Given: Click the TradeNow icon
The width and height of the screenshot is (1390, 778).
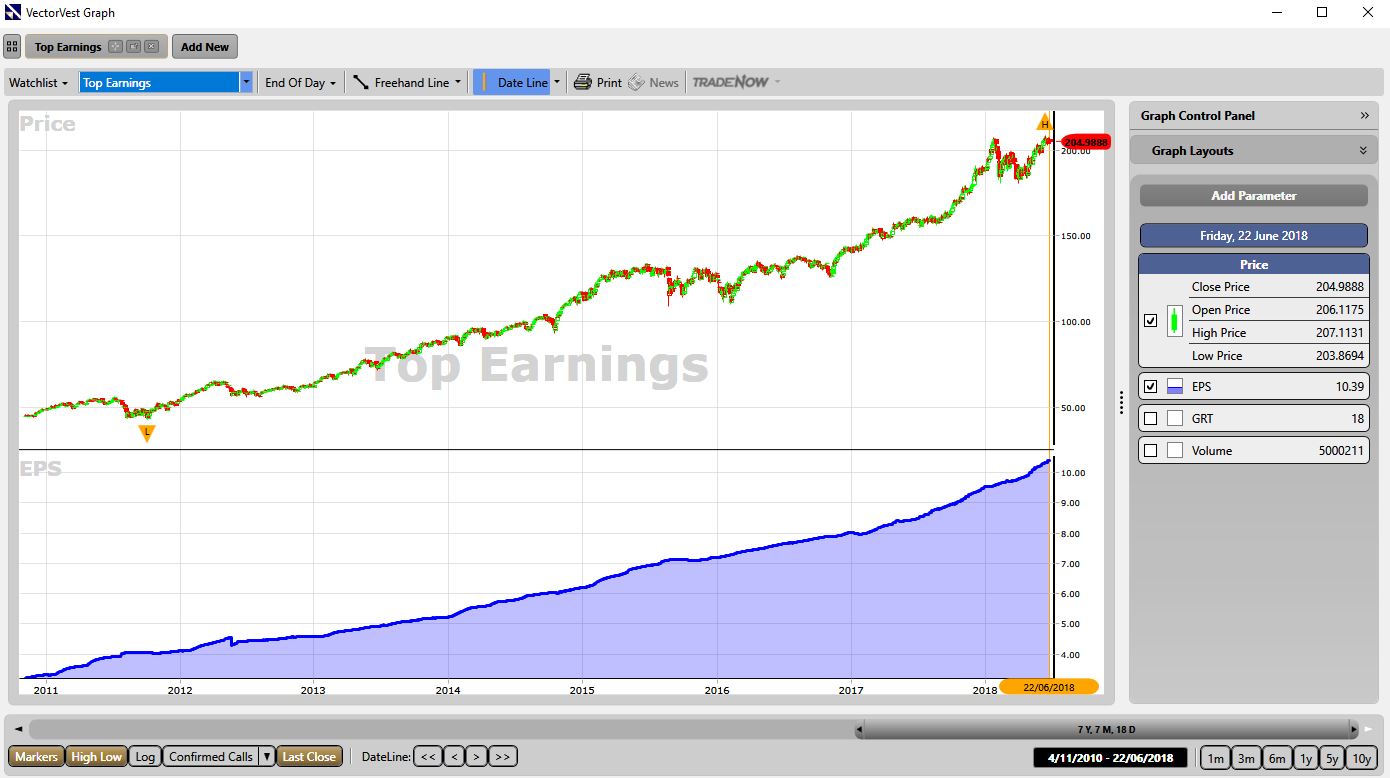Looking at the screenshot, I should [x=735, y=82].
